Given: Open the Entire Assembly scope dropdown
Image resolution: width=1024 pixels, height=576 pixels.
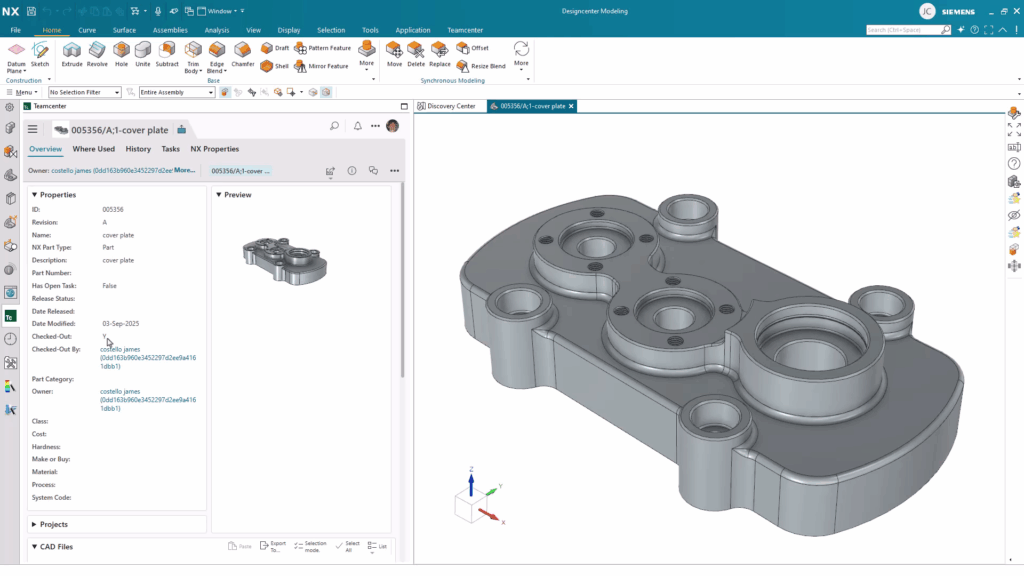Looking at the screenshot, I should (176, 92).
